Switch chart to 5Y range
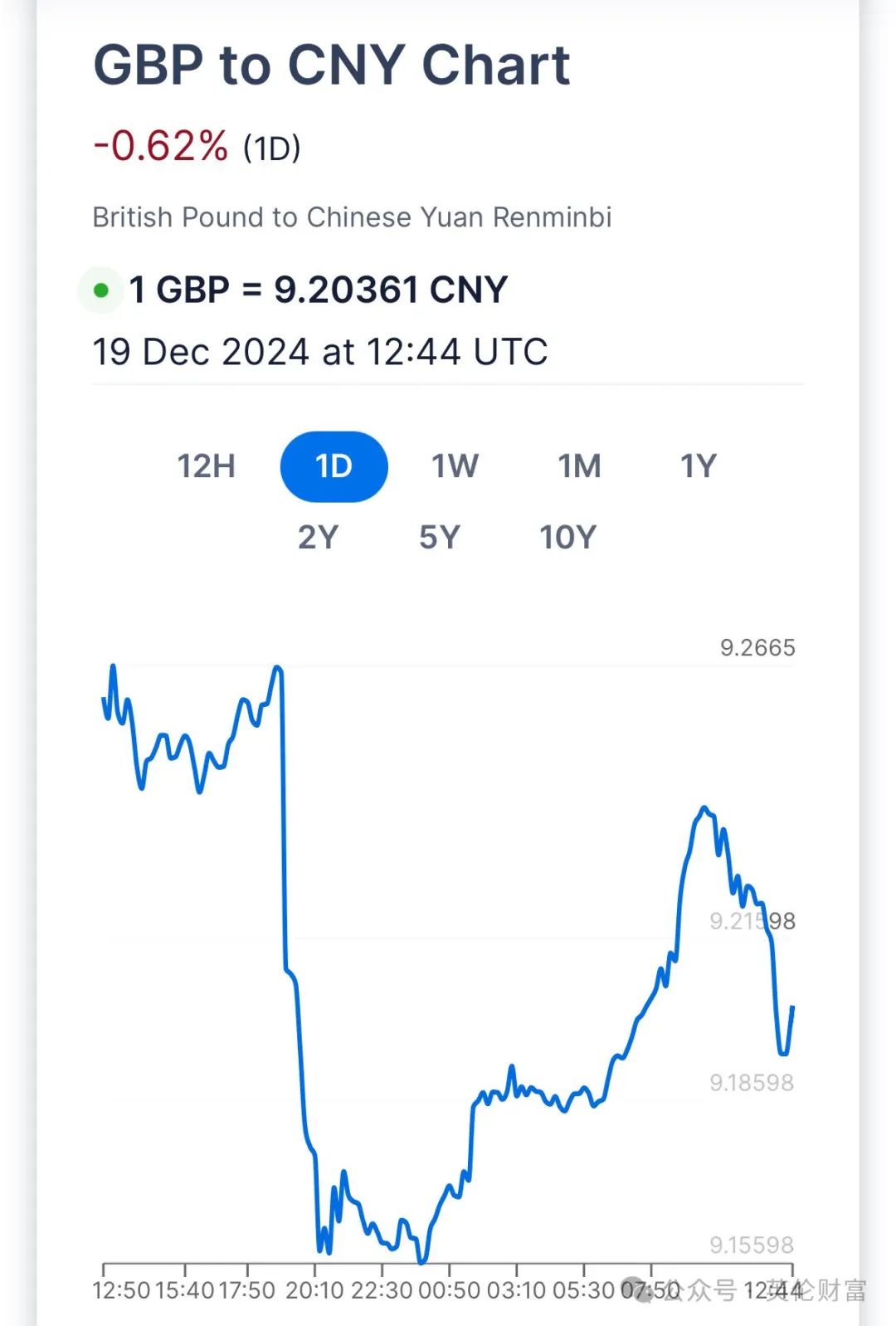Screen dimensions: 896x1326 pos(440,538)
